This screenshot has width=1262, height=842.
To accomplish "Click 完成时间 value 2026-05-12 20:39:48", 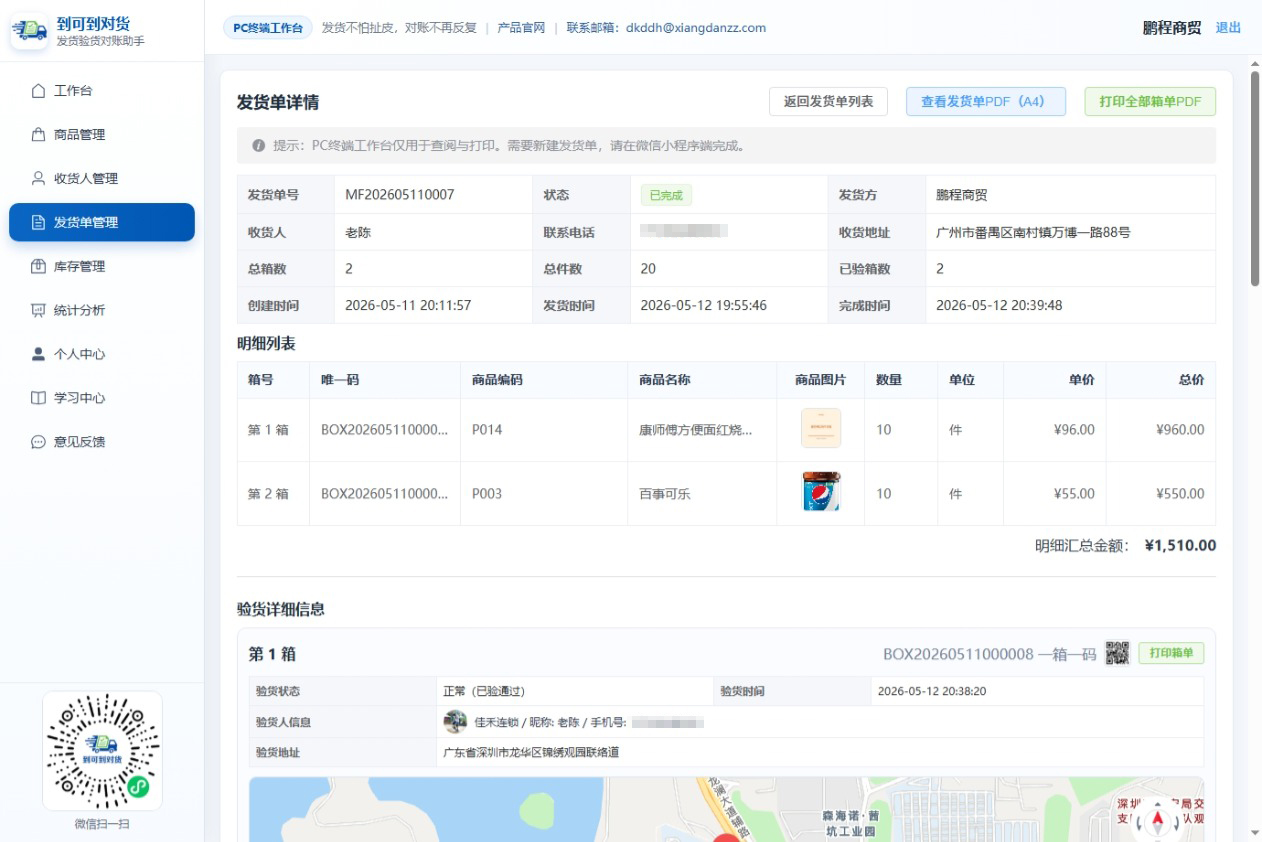I will pos(999,305).
